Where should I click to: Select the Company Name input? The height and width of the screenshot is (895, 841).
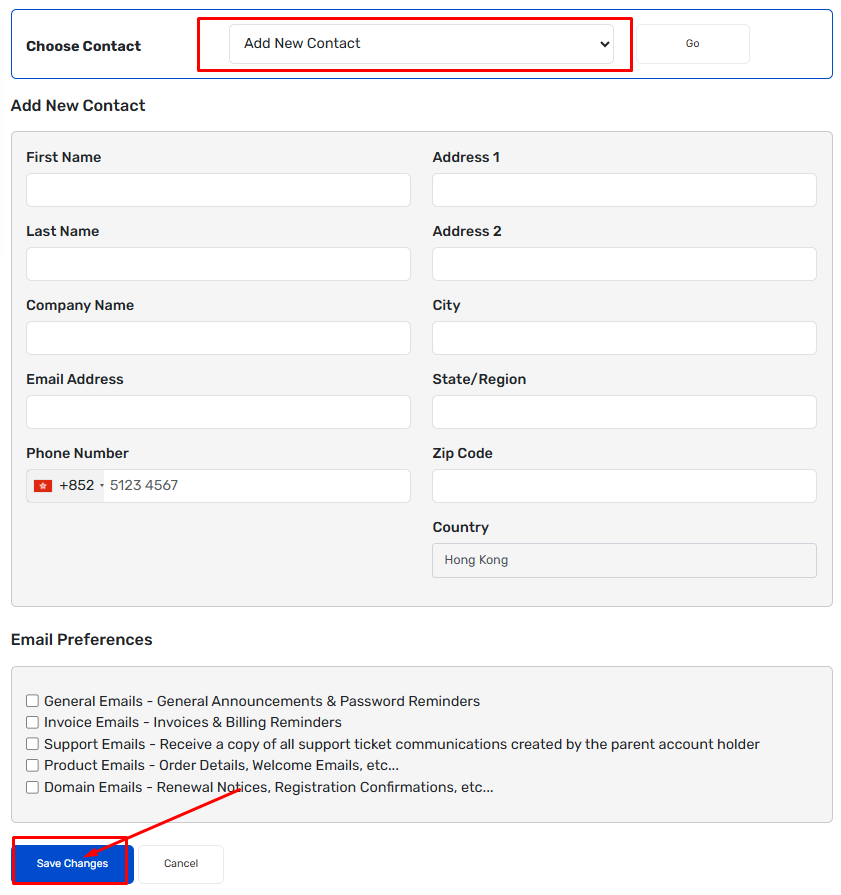(x=218, y=338)
